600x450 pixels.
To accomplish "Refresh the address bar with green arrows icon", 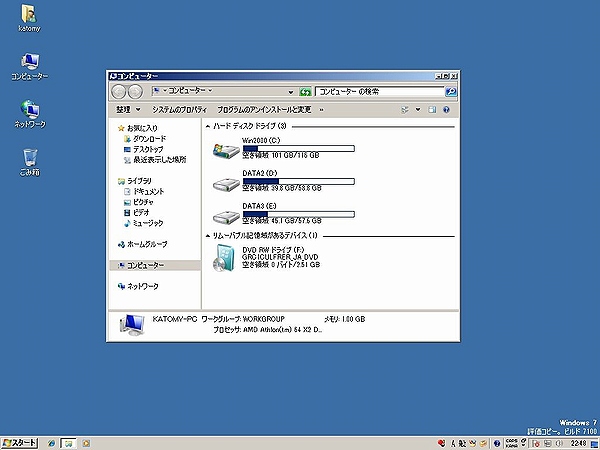I will [305, 92].
